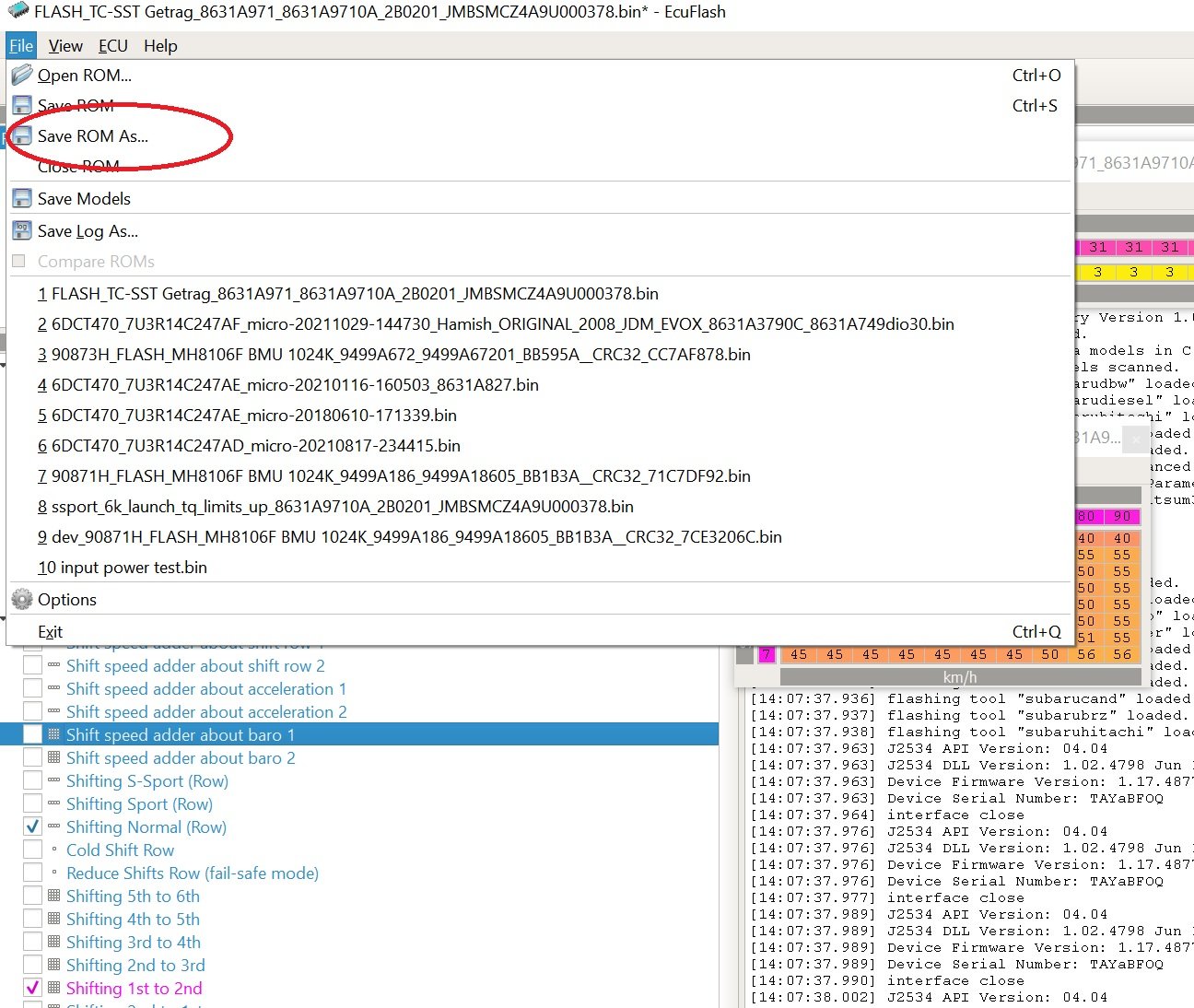Select Shifting 2nd to 3rd tree entry
This screenshot has height=1008, width=1194.
click(x=135, y=965)
